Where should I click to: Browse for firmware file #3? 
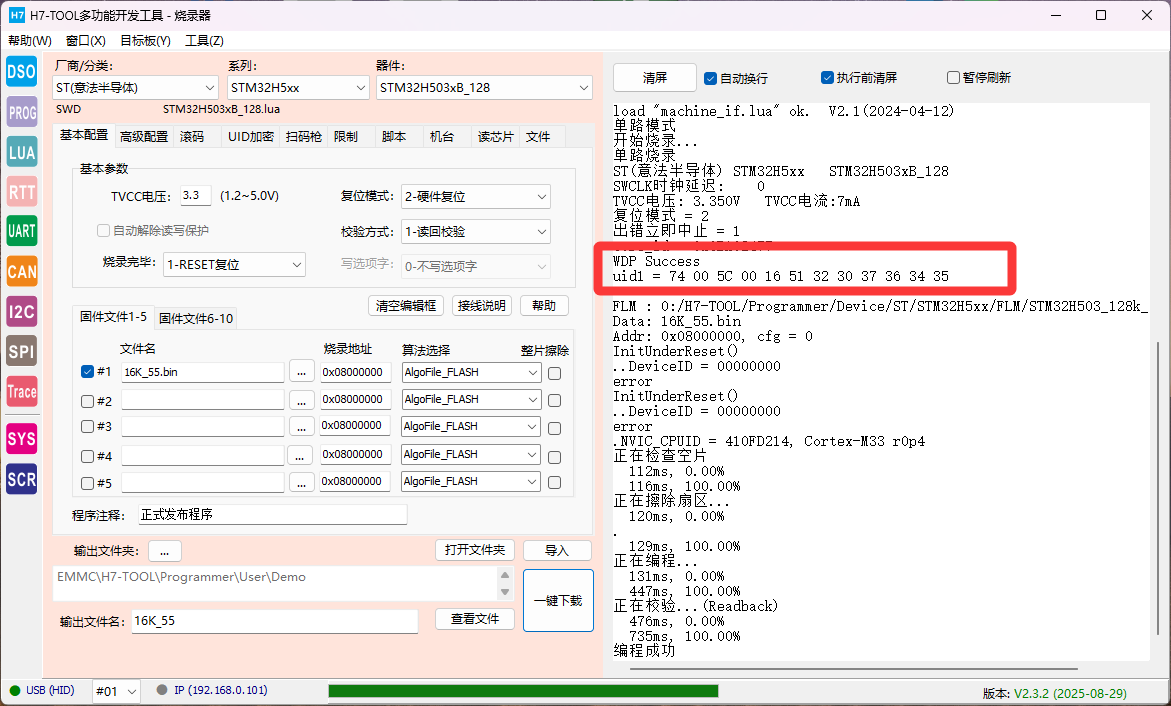(301, 427)
